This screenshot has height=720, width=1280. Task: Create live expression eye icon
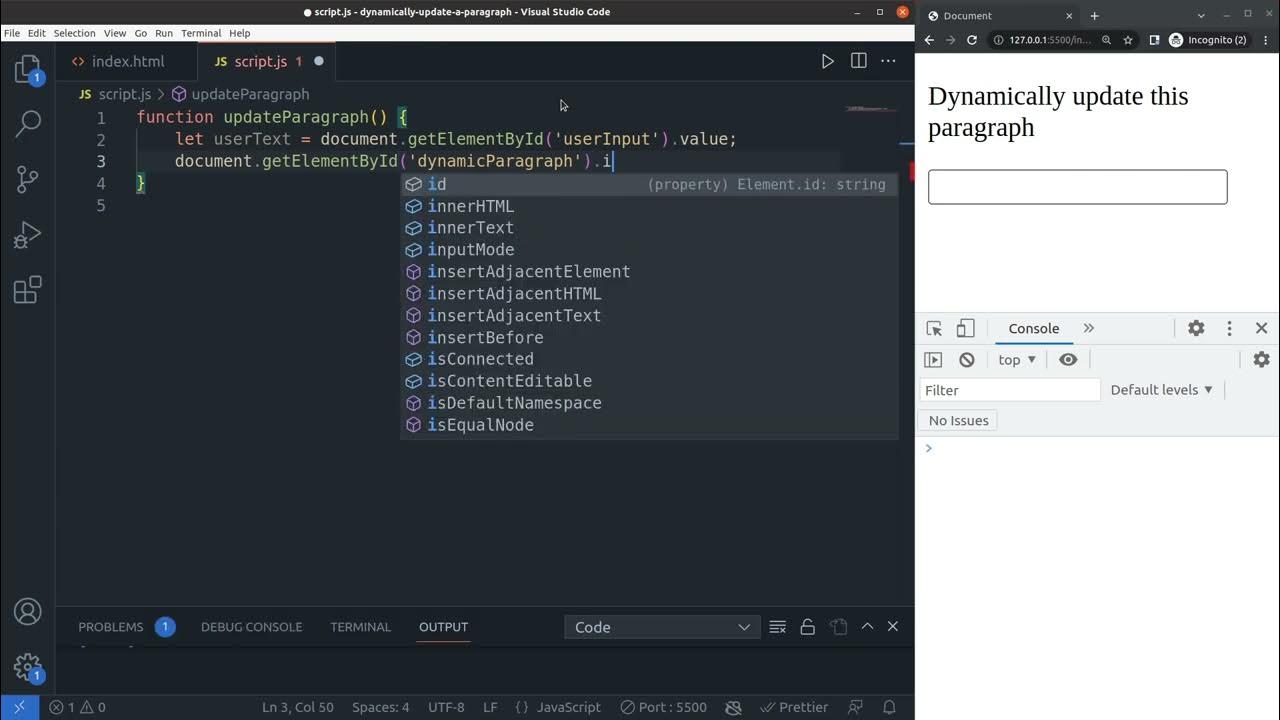(1068, 360)
